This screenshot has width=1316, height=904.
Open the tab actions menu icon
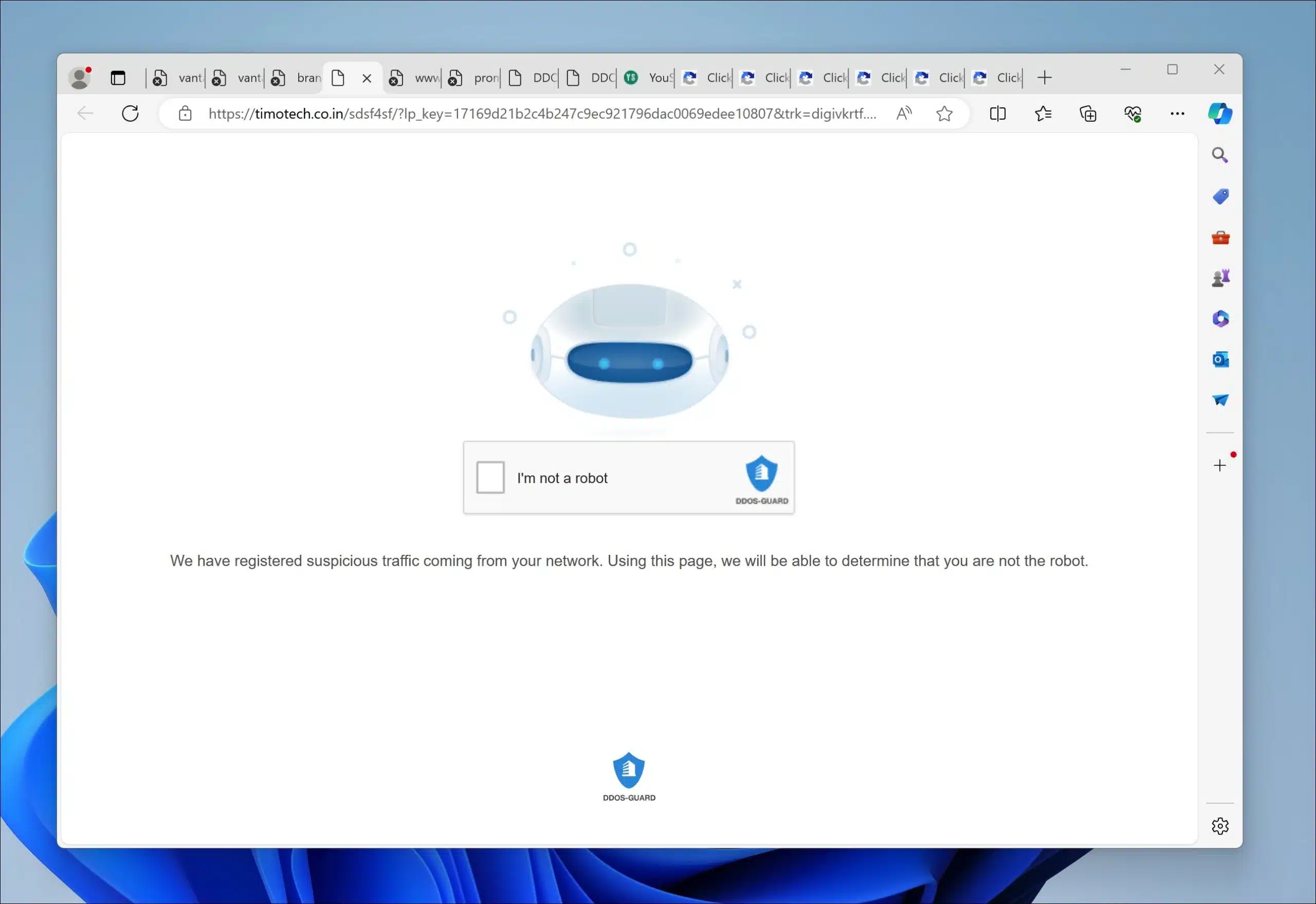pos(118,78)
